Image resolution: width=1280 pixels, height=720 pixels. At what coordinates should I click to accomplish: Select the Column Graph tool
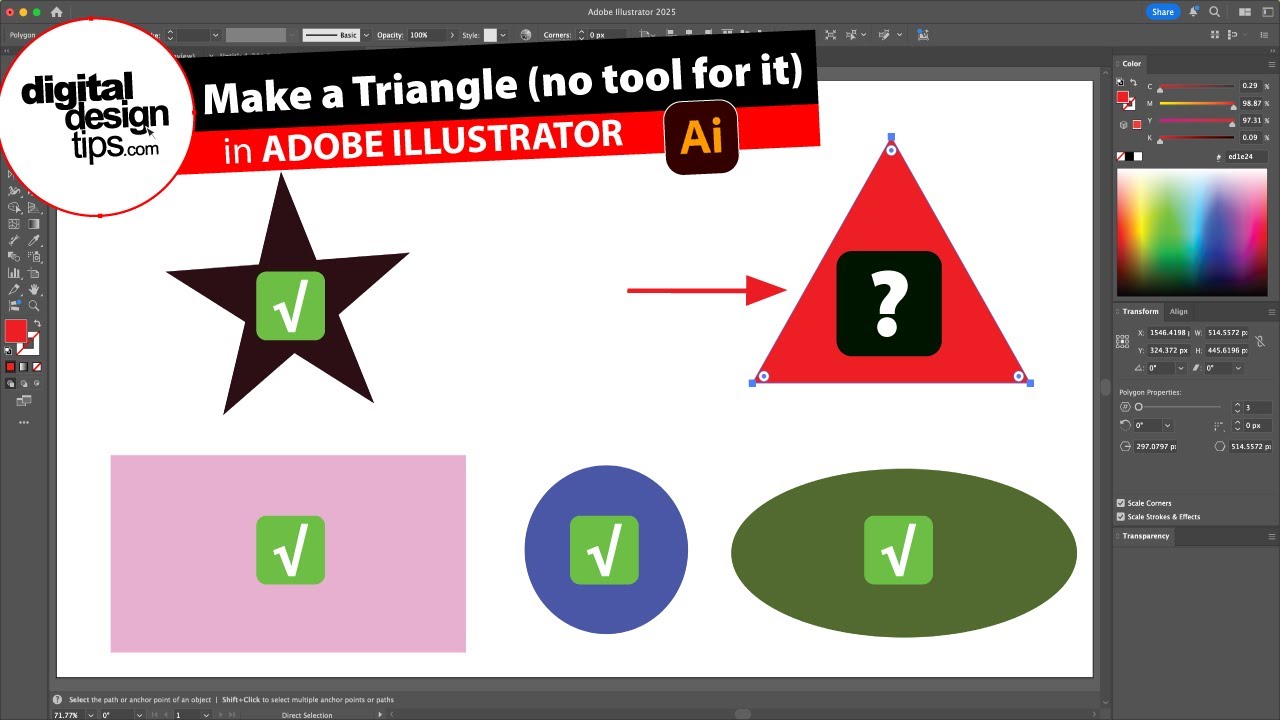pyautogui.click(x=14, y=273)
